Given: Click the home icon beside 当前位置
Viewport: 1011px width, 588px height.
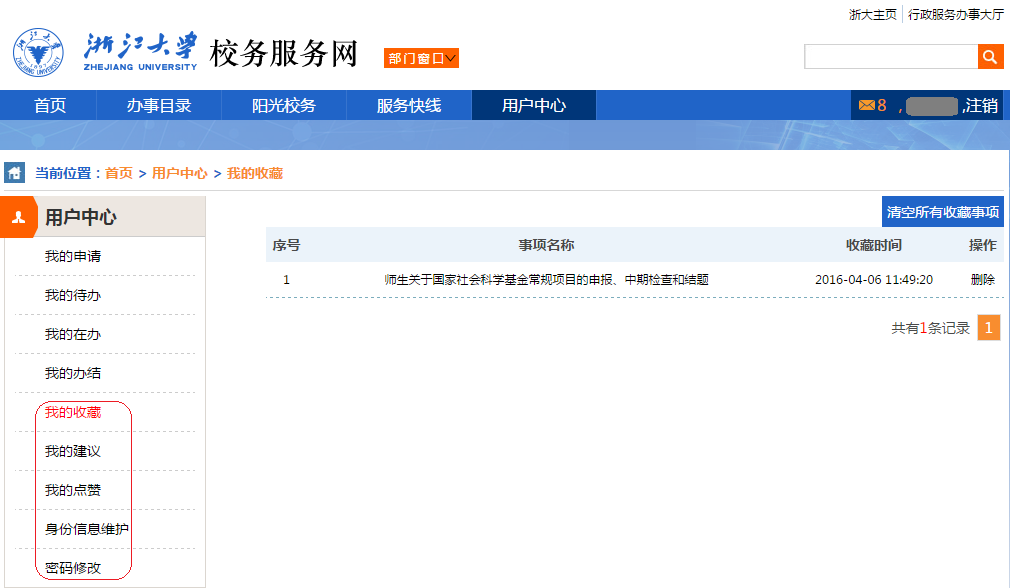Looking at the screenshot, I should pyautogui.click(x=15, y=173).
